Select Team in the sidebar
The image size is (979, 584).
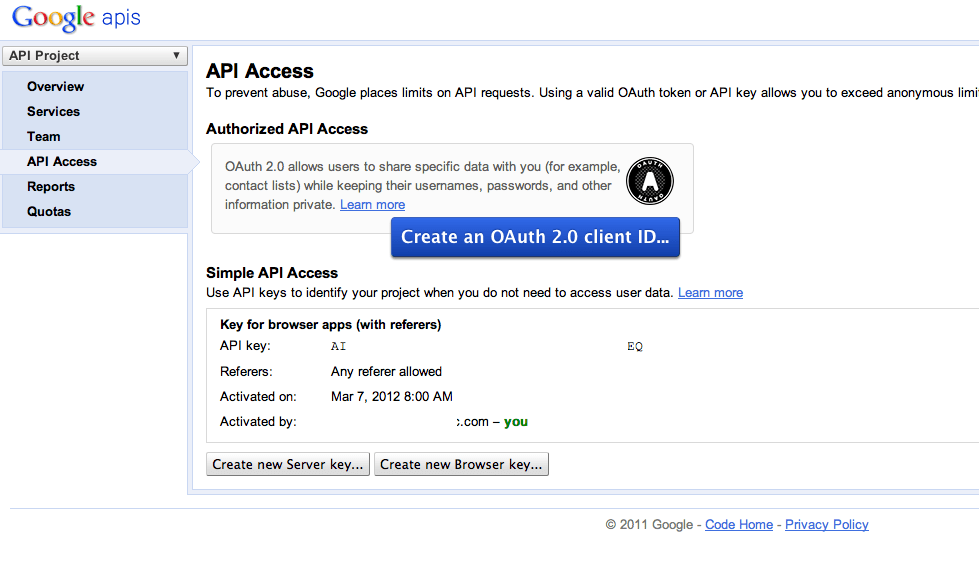pos(44,137)
